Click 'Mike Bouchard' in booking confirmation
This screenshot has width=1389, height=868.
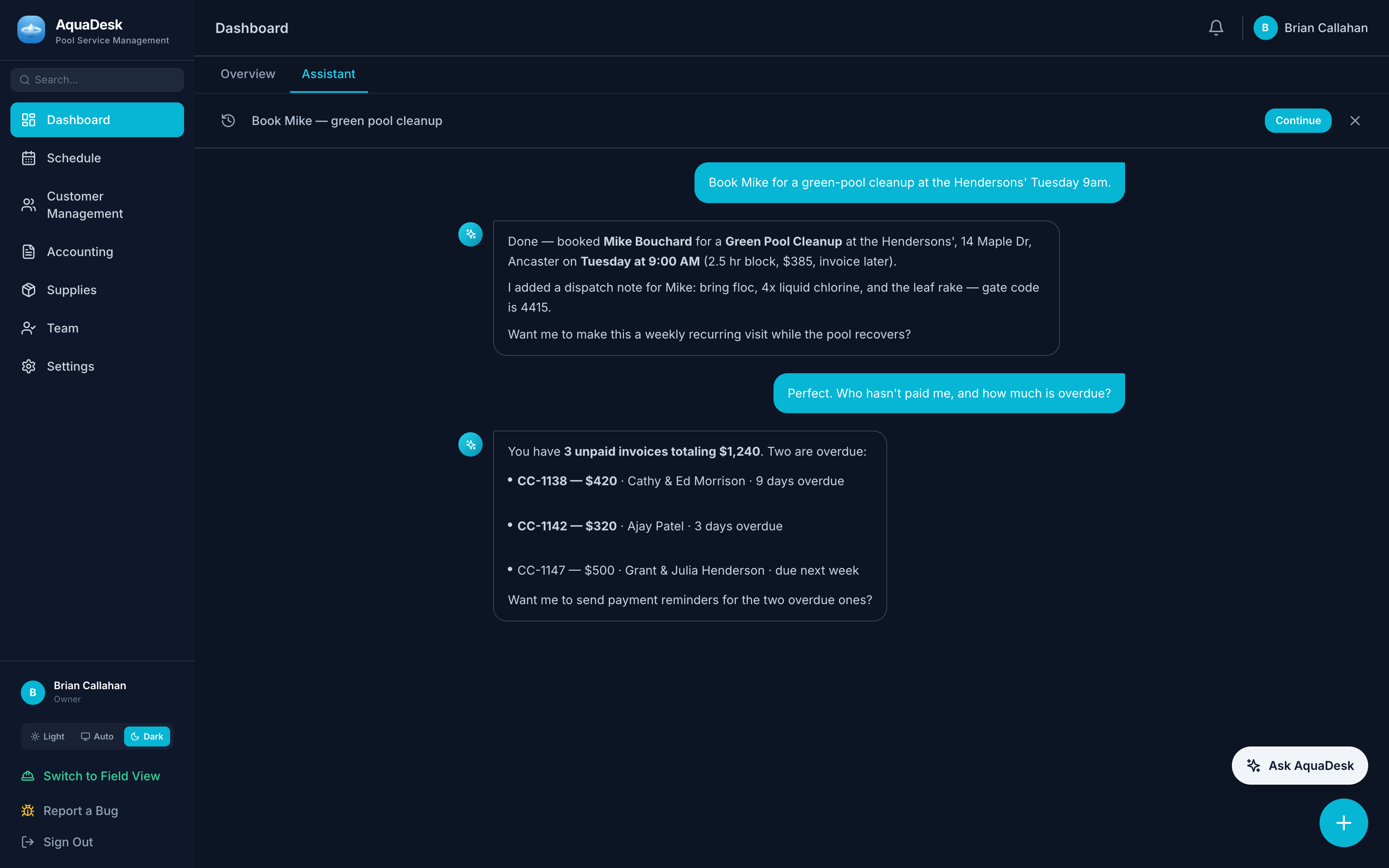[648, 241]
